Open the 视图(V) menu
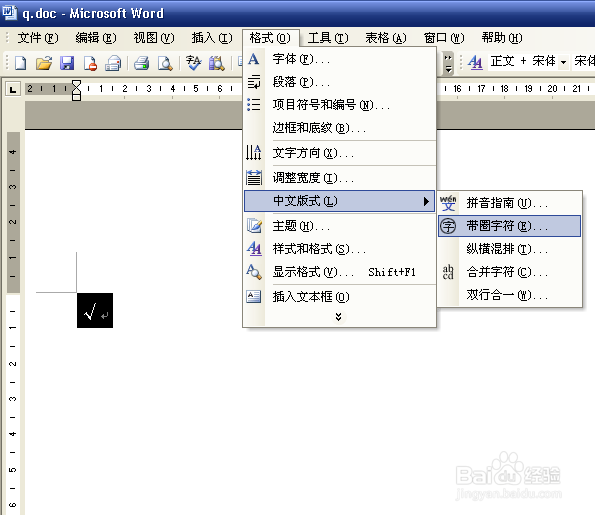Image resolution: width=595 pixels, height=515 pixels. (x=154, y=38)
